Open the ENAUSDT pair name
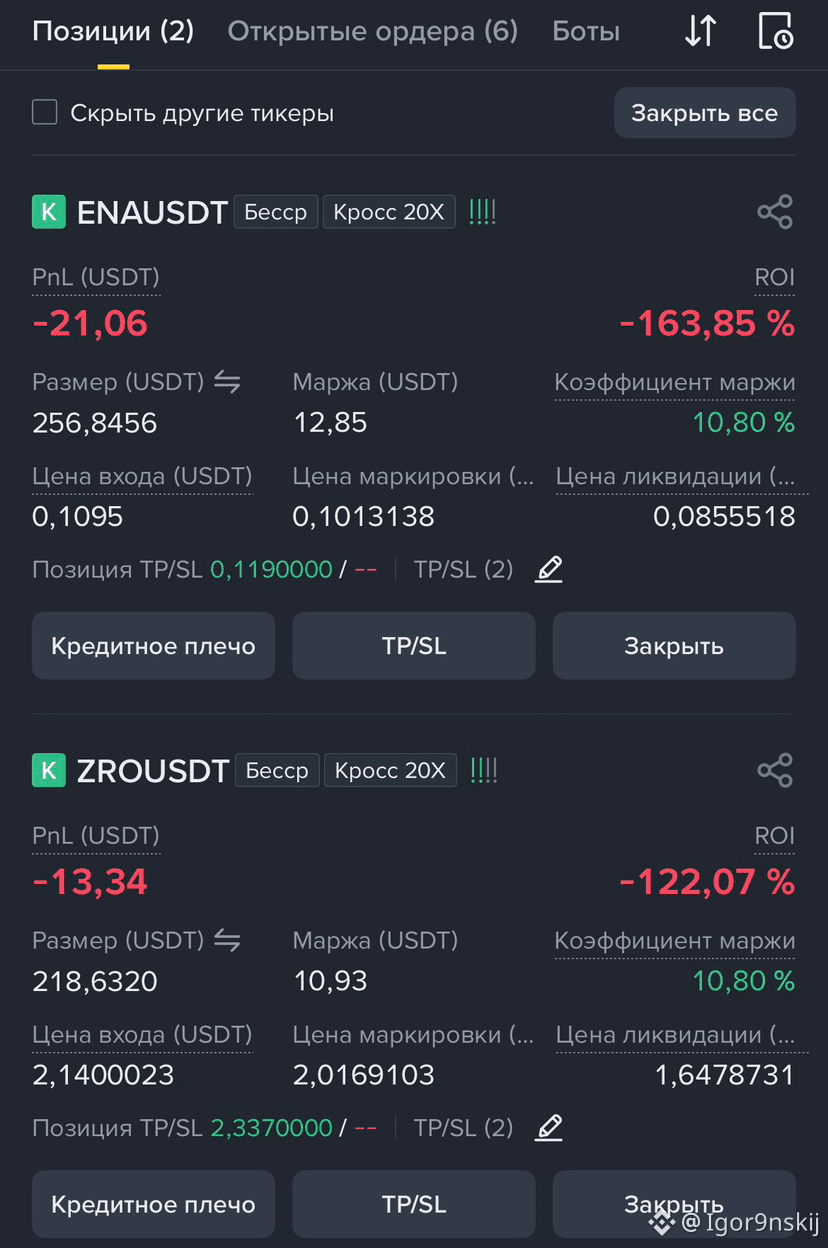828x1248 pixels. click(x=152, y=213)
